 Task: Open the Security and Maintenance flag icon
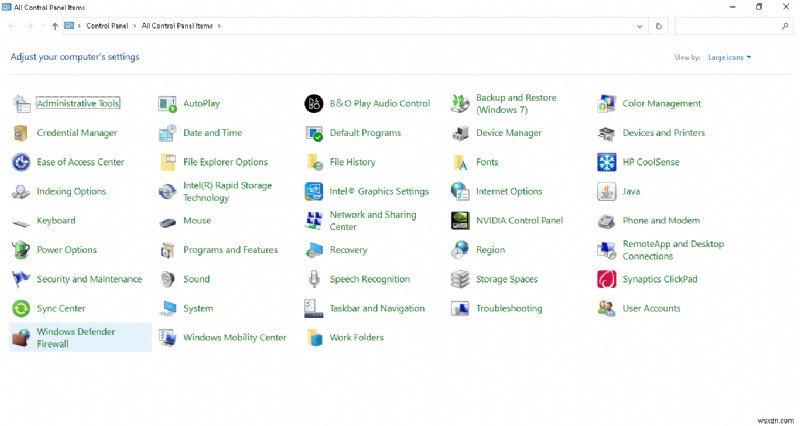click(x=21, y=280)
